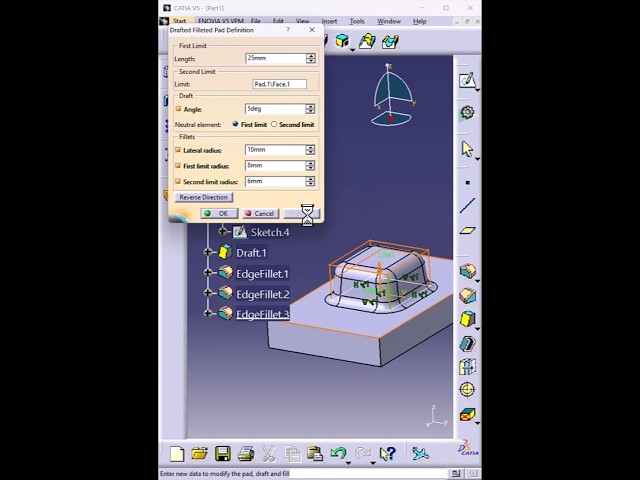640x480 pixels.
Task: Click the Redo icon
Action: (x=362, y=453)
